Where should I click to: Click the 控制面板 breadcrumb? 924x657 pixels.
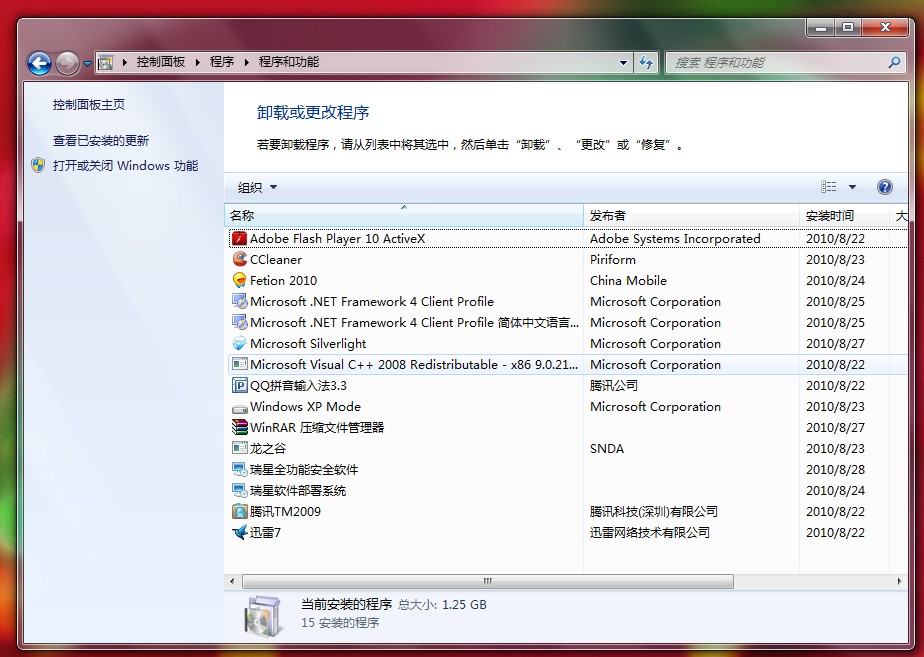[161, 62]
